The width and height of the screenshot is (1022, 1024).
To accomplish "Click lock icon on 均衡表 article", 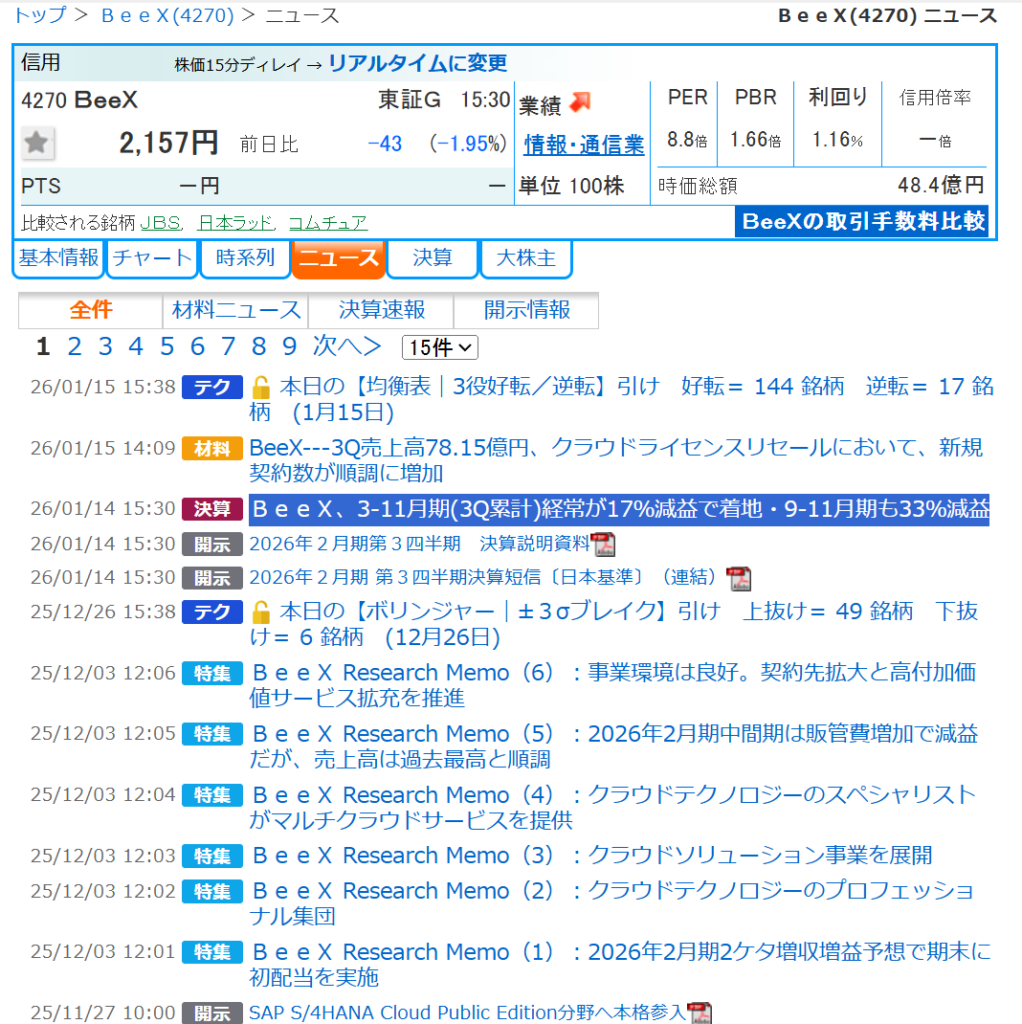I will click(x=261, y=387).
